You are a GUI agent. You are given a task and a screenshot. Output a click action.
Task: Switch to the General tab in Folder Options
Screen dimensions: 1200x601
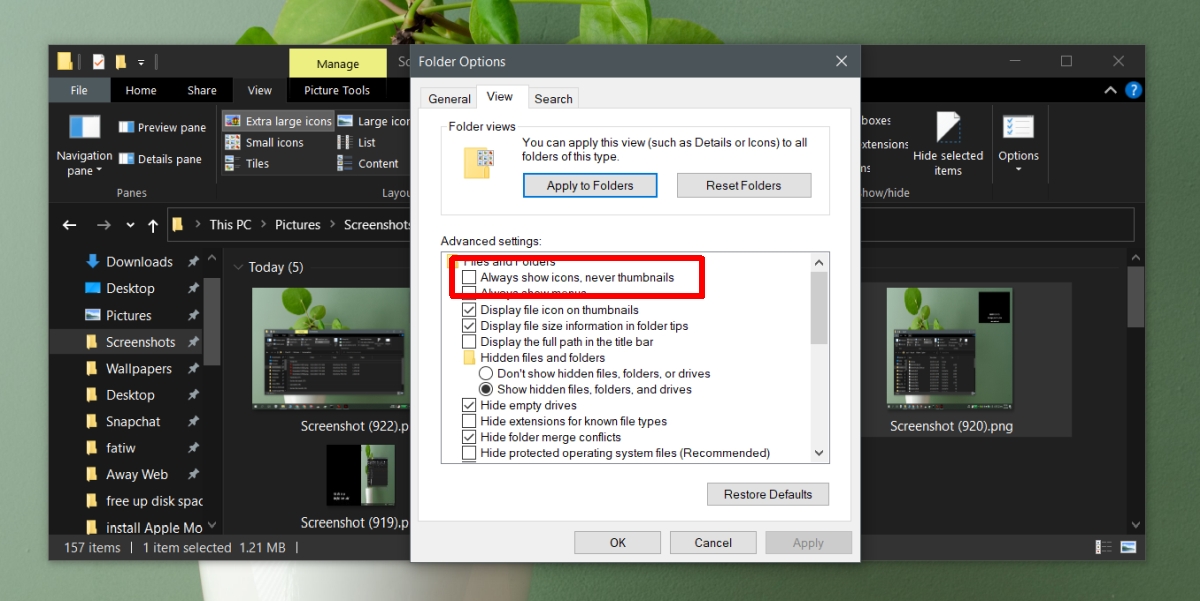449,99
